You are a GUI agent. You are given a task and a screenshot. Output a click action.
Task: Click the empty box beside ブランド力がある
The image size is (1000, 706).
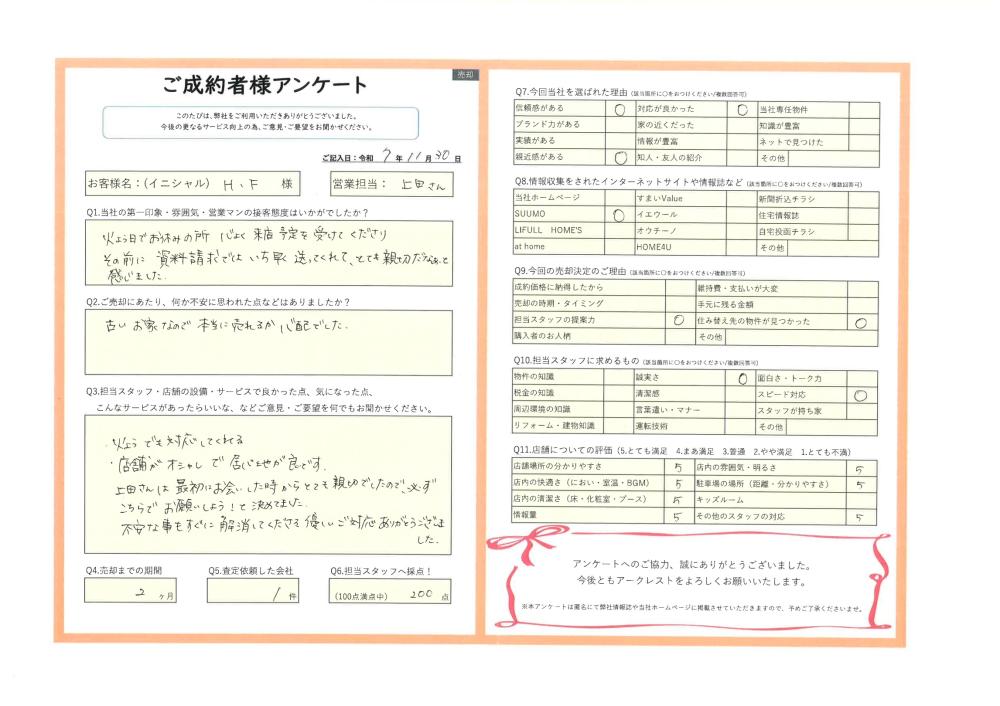(619, 125)
